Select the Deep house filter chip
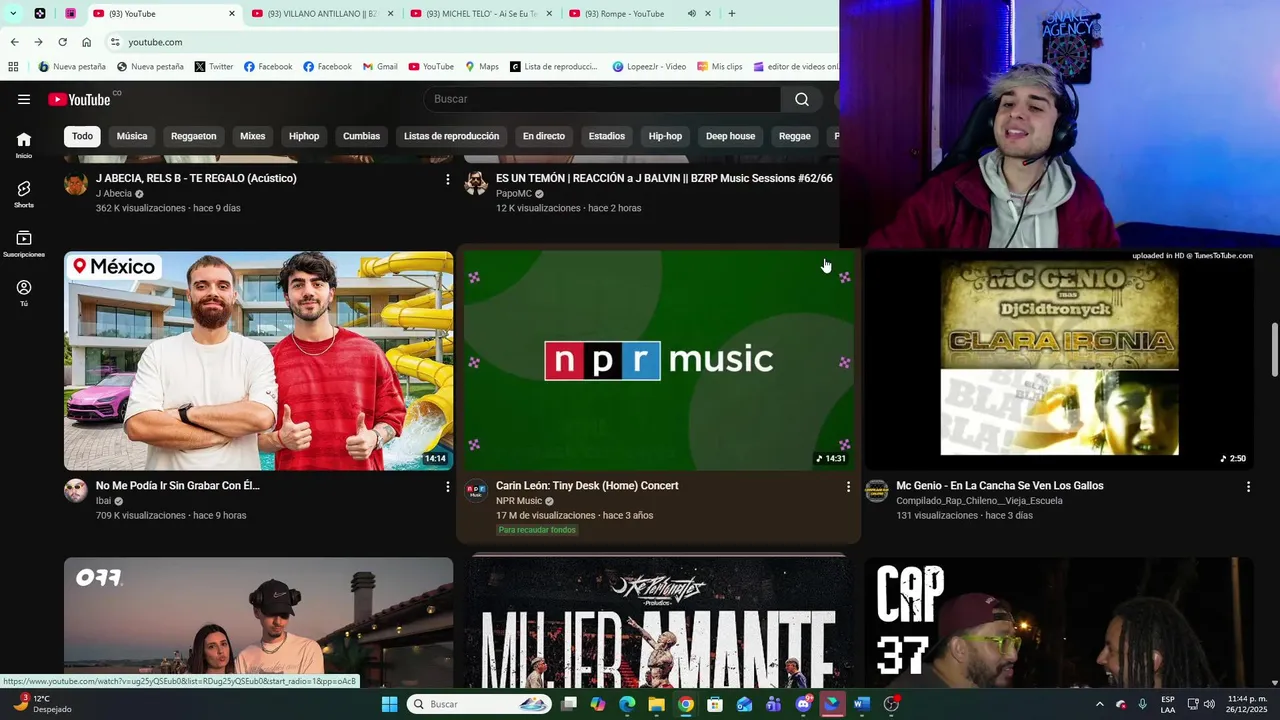Screen dimensions: 1280x720 (x=730, y=136)
